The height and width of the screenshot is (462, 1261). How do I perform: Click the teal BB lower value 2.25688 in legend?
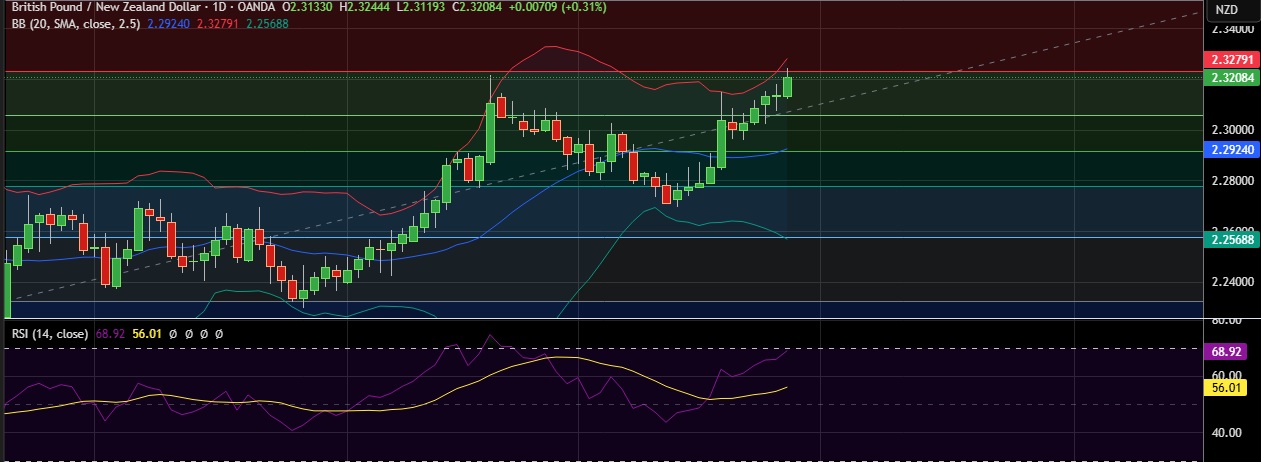(x=267, y=23)
